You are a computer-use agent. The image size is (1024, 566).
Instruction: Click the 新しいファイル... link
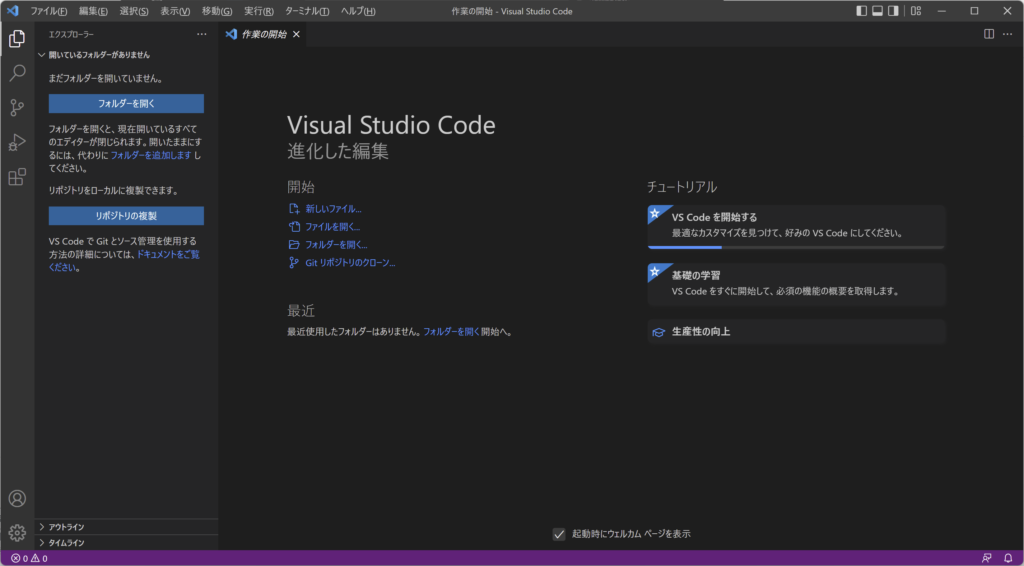coord(334,209)
